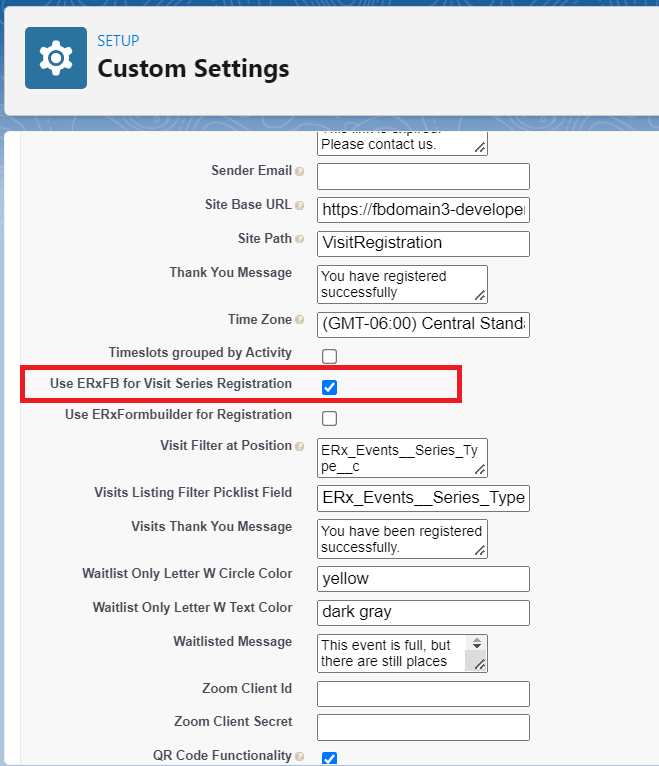Click the Waitlist Only Letter W Circle Color field

(x=423, y=578)
